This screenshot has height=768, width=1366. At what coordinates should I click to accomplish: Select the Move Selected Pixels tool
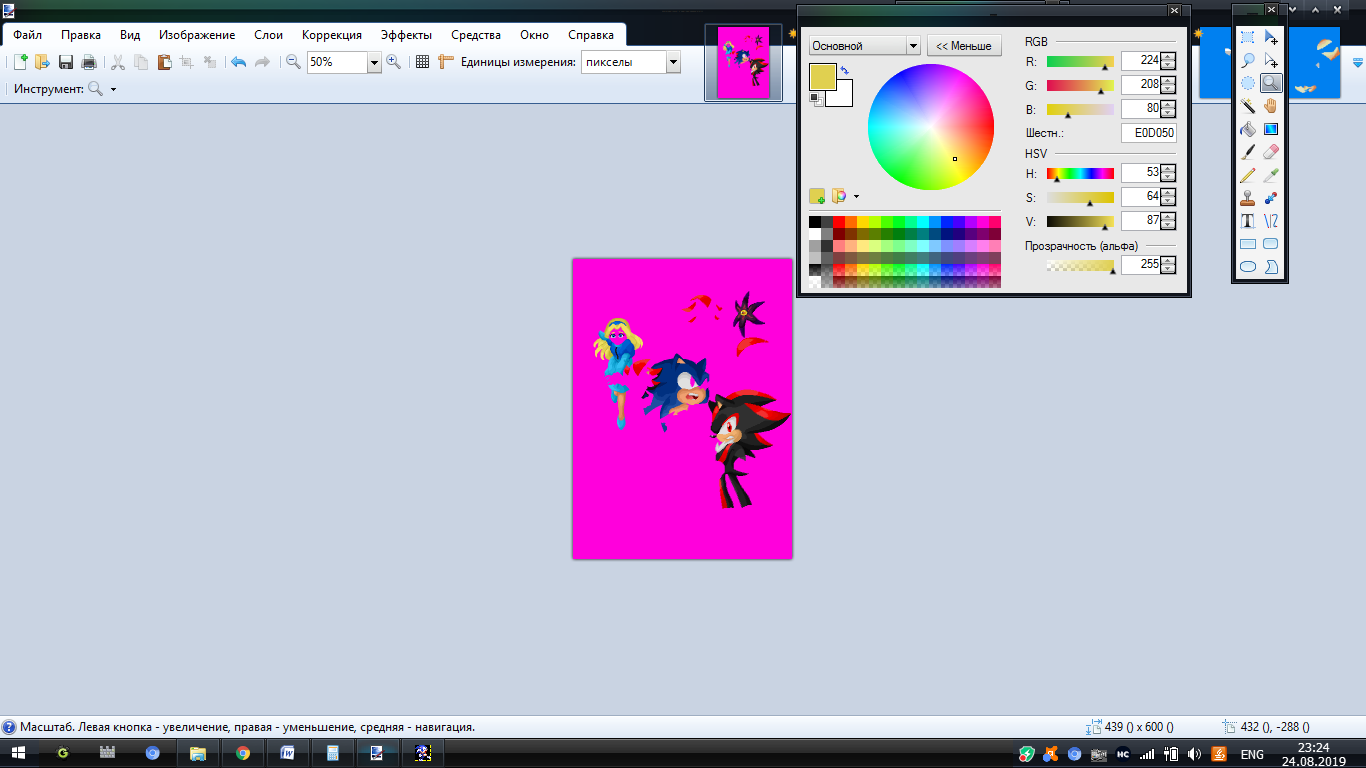click(1271, 38)
